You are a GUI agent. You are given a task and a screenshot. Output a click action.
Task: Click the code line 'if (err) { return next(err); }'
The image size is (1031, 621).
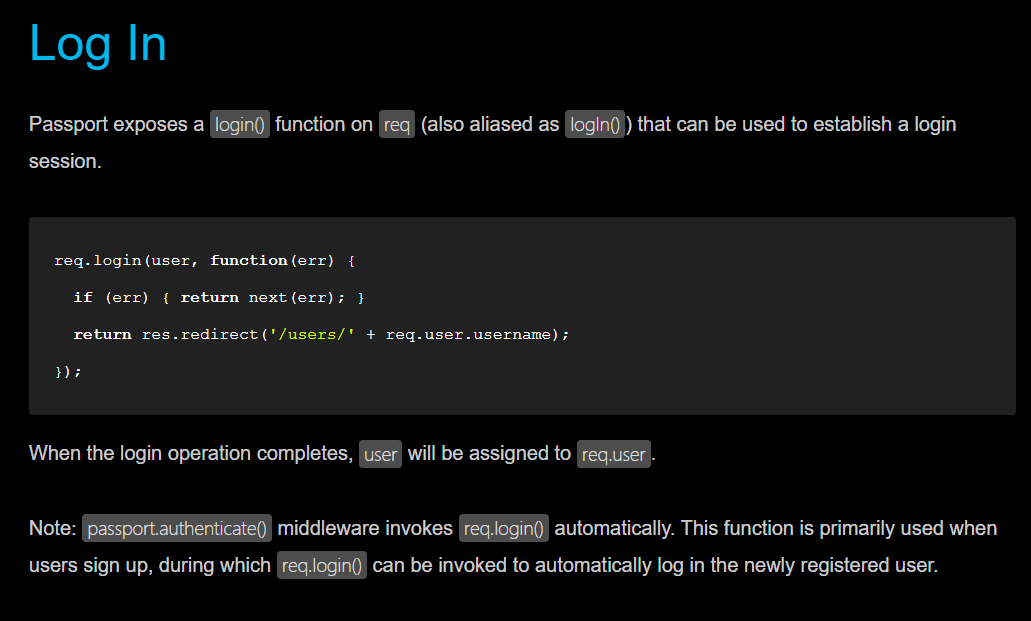pos(219,297)
